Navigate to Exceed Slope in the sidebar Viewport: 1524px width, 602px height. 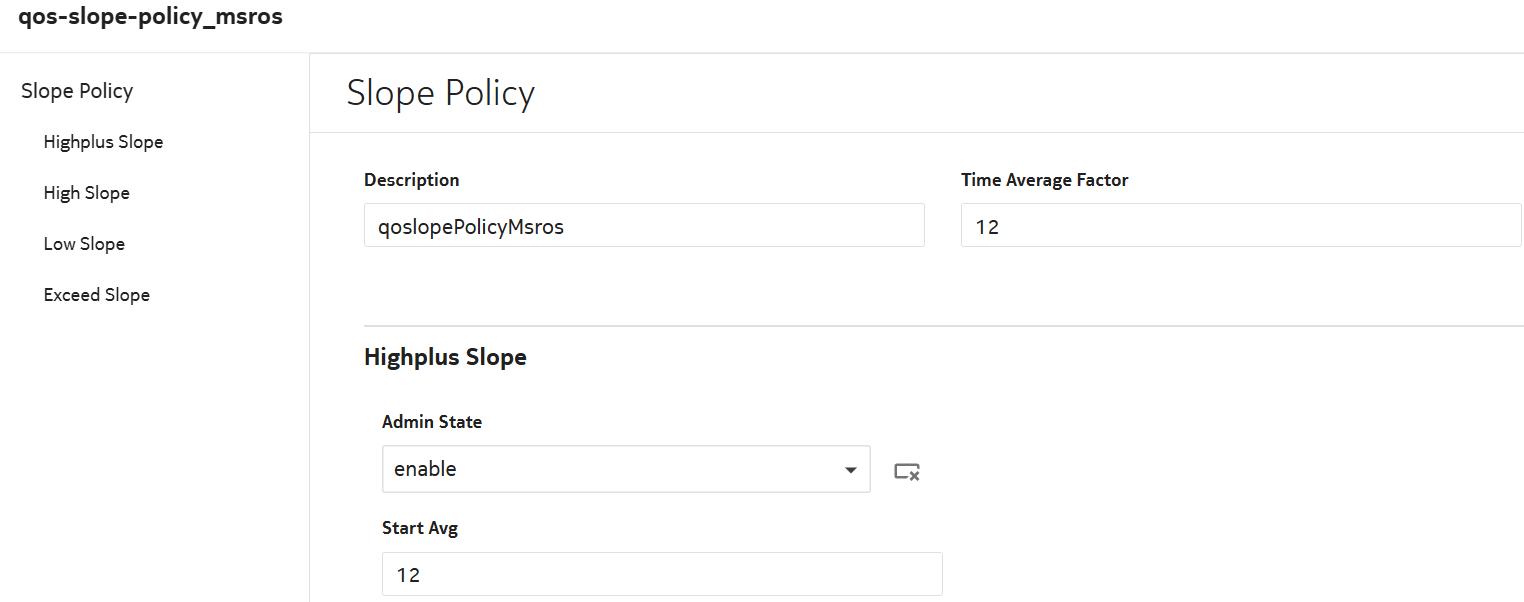click(97, 295)
